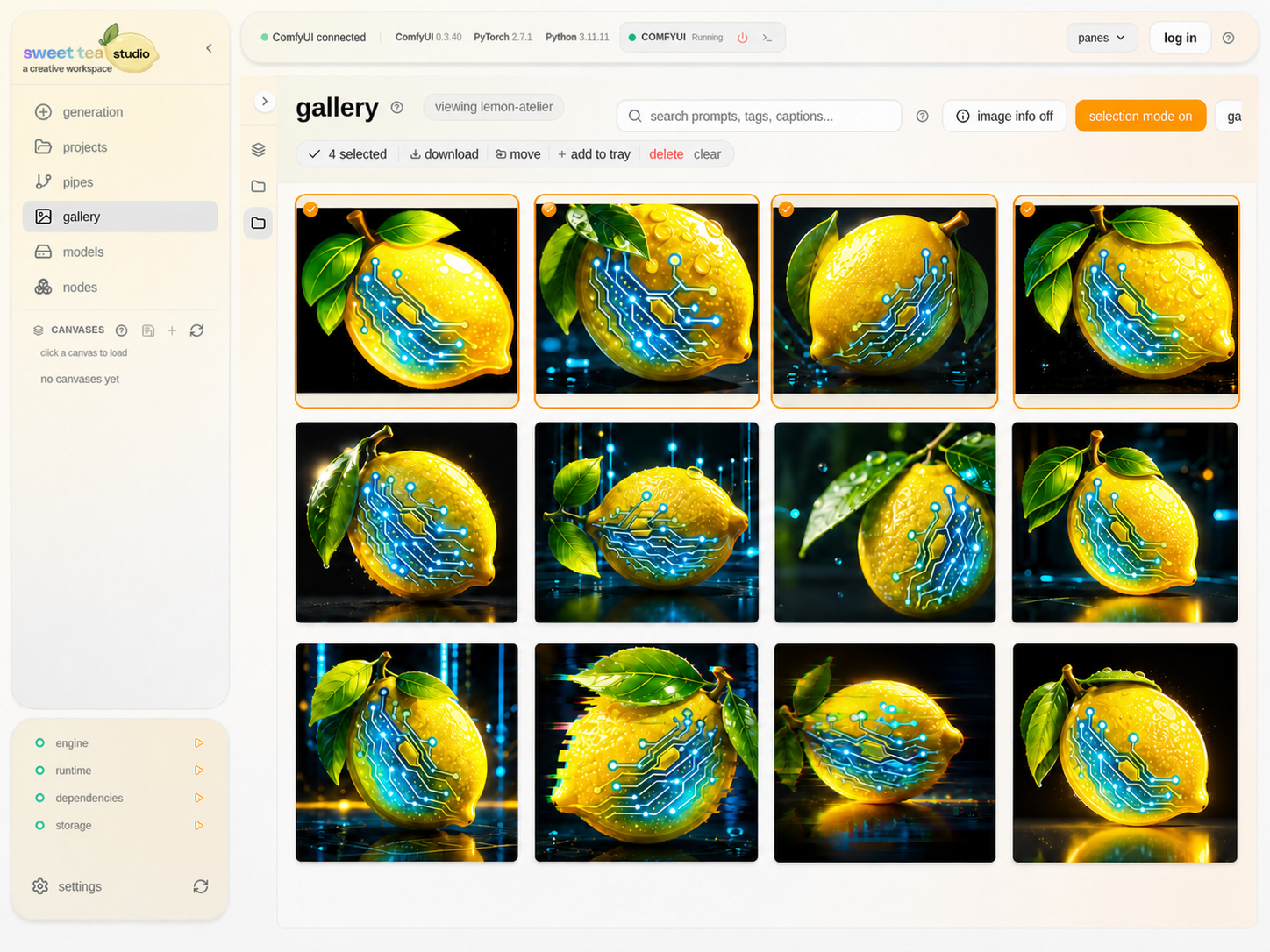Select first thumbnail in the third row
Image resolution: width=1270 pixels, height=952 pixels.
407,753
